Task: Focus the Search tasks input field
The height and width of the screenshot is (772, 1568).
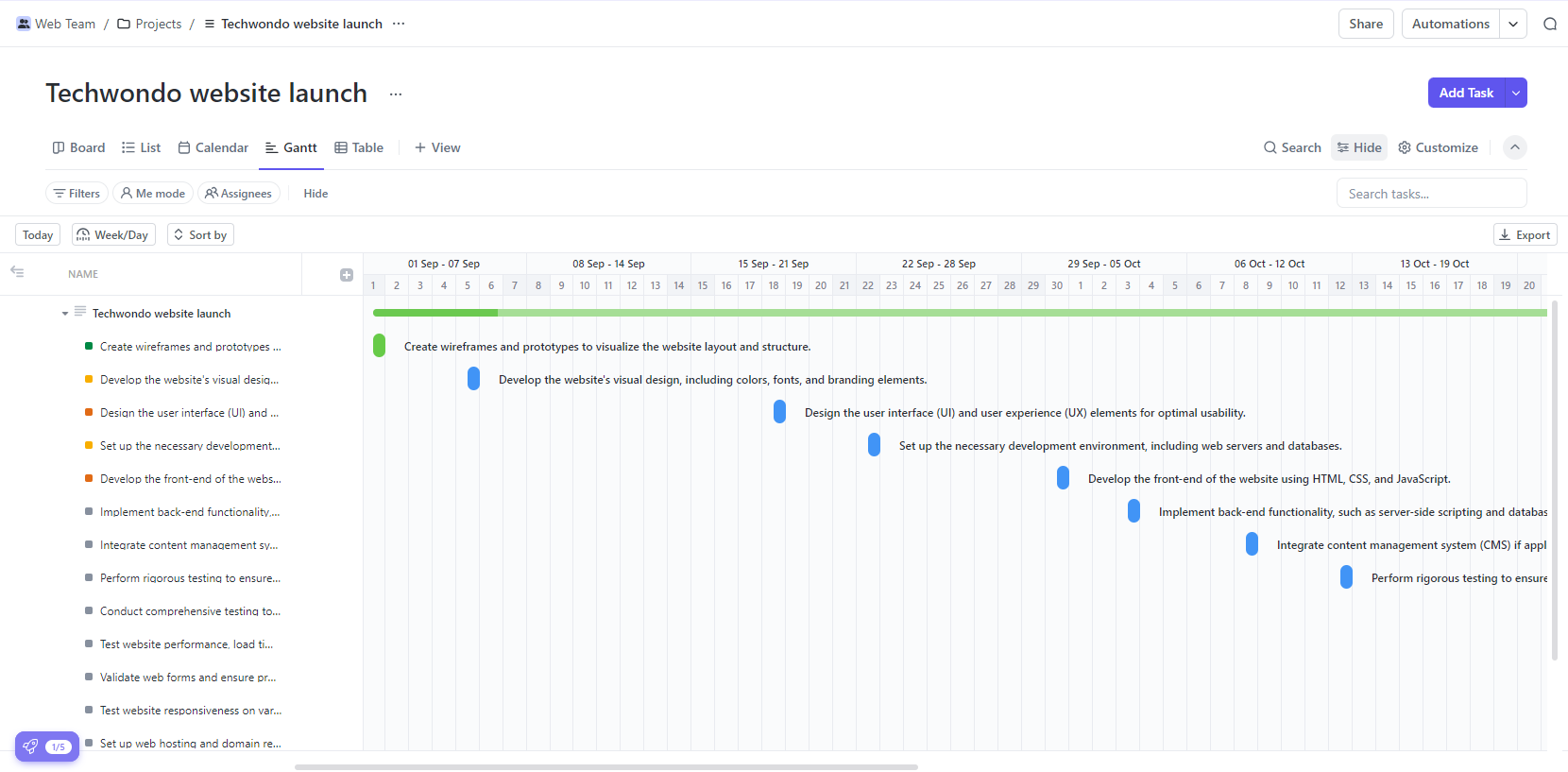Action: (x=1430, y=194)
